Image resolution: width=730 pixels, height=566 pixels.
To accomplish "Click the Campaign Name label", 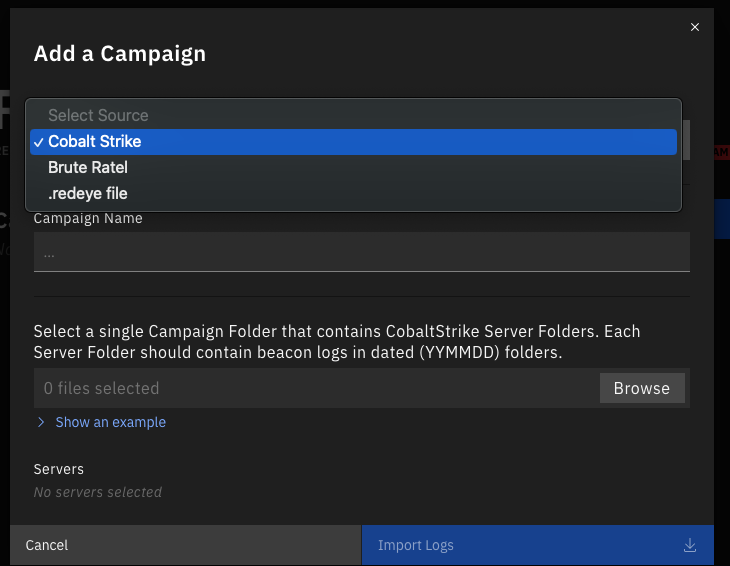I will click(x=88, y=218).
